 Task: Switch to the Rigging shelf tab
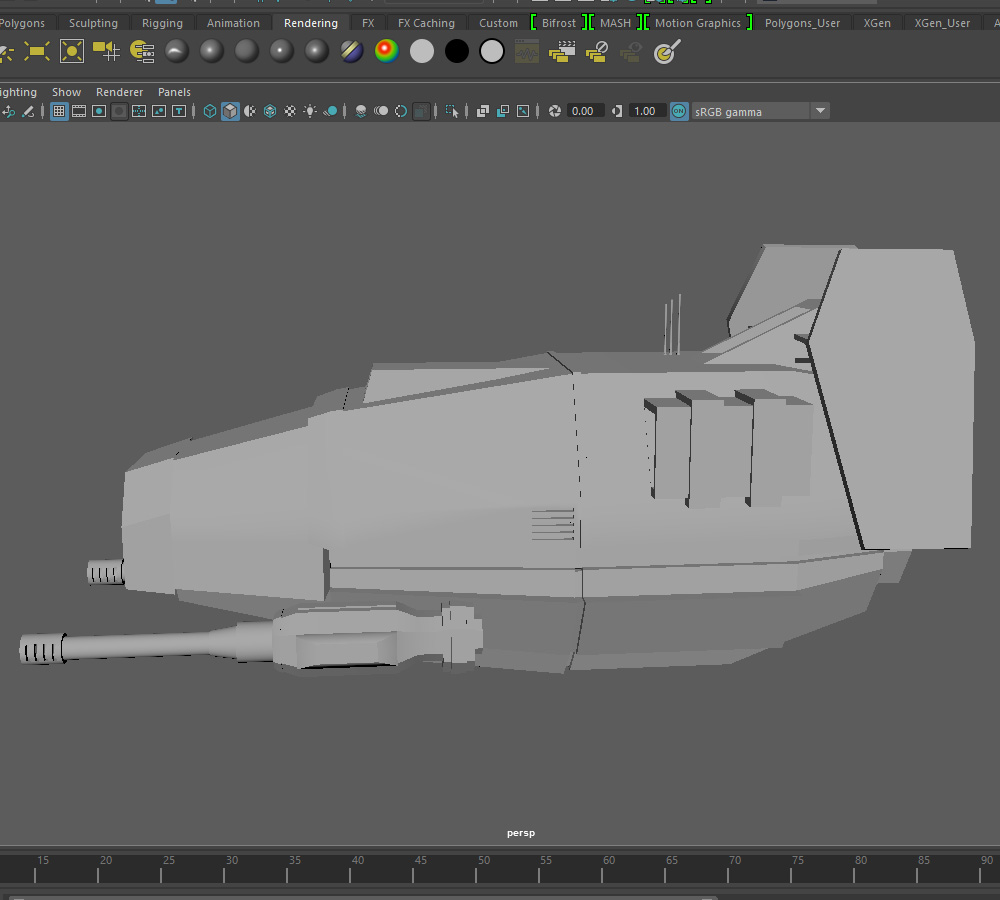coord(162,23)
